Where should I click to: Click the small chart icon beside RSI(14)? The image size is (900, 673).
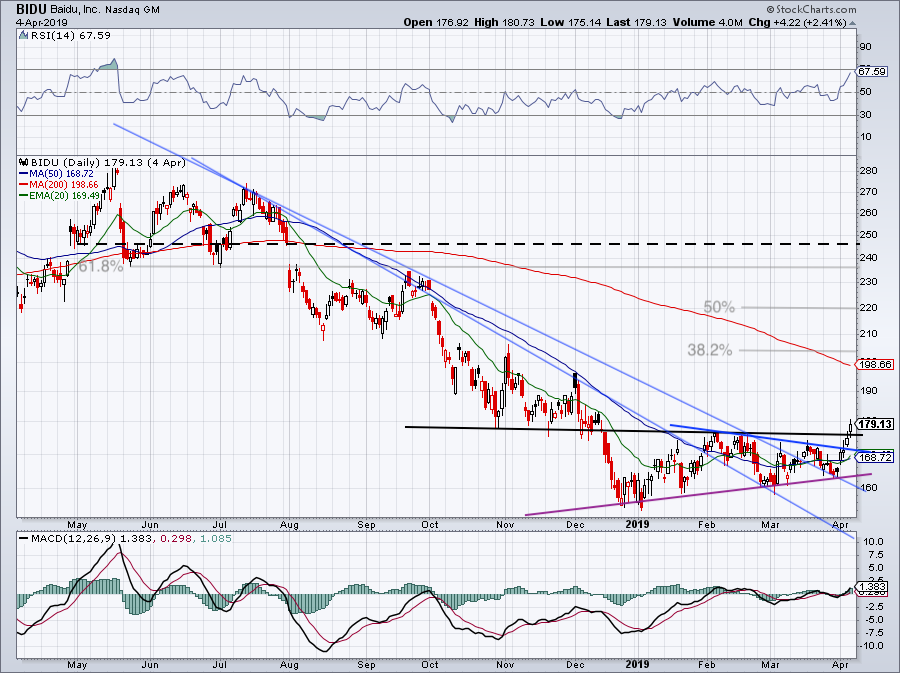click(x=23, y=36)
